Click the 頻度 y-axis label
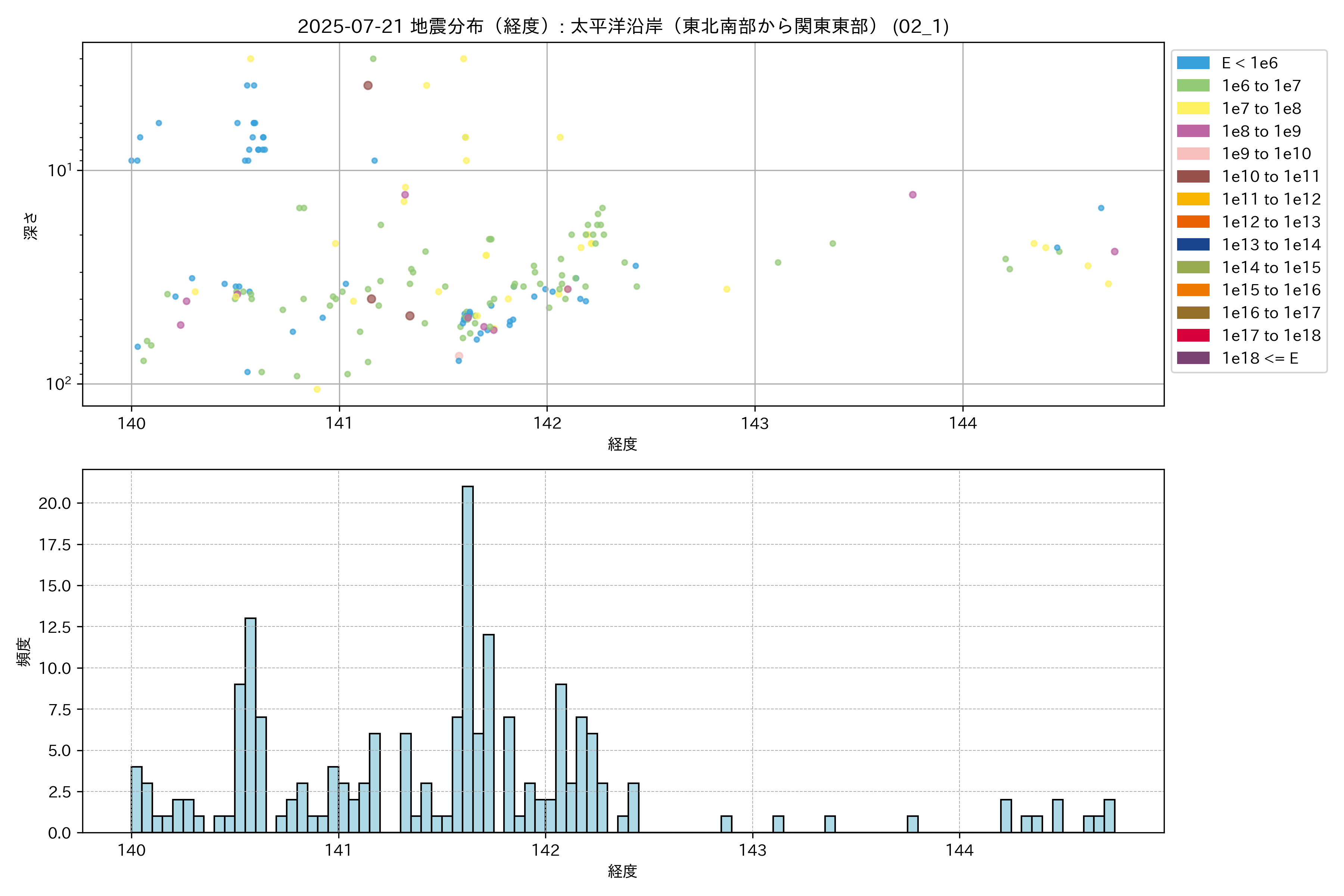This screenshot has height=896, width=1344. click(24, 651)
